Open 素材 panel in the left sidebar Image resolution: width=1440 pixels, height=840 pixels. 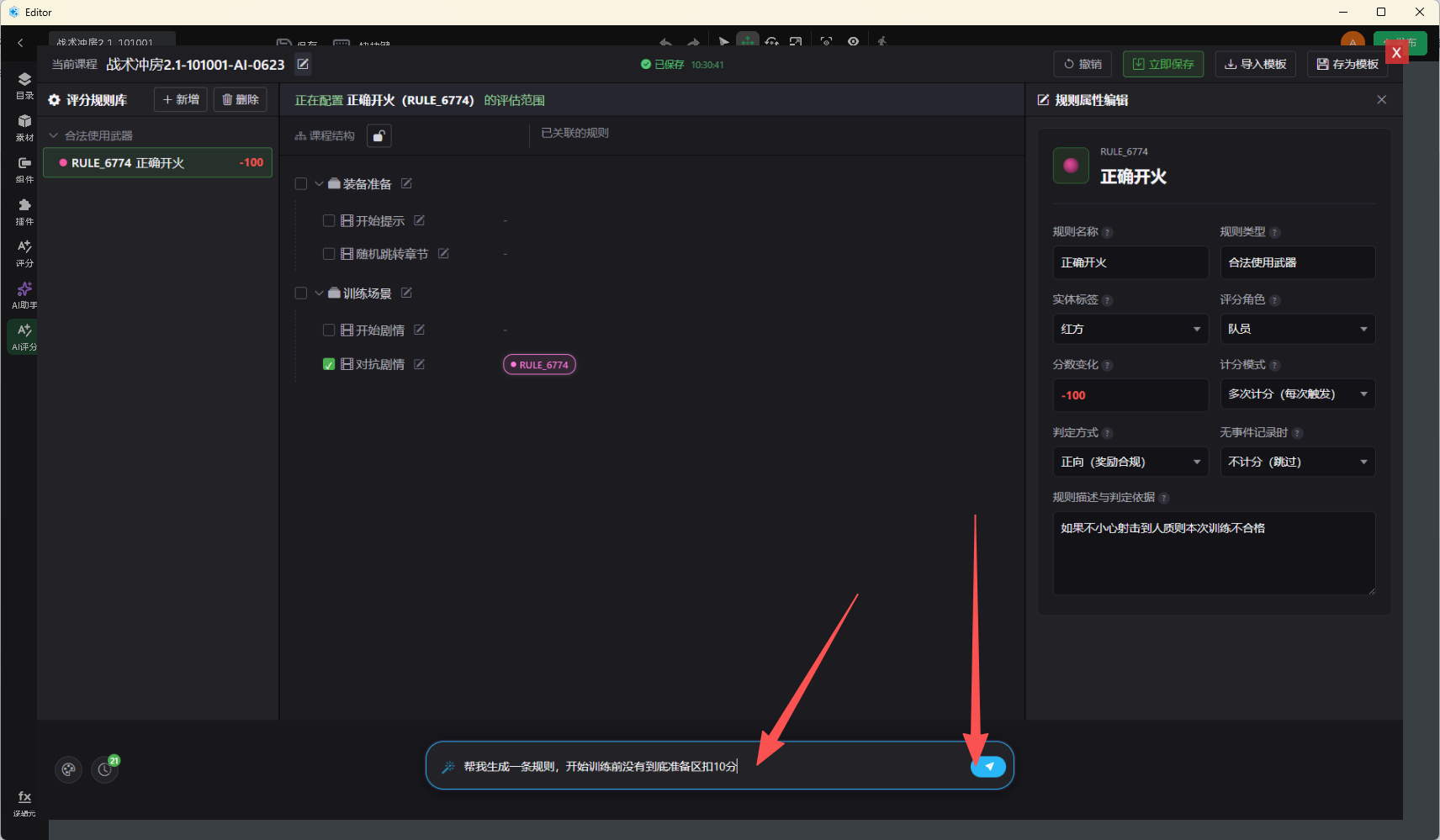click(x=24, y=127)
